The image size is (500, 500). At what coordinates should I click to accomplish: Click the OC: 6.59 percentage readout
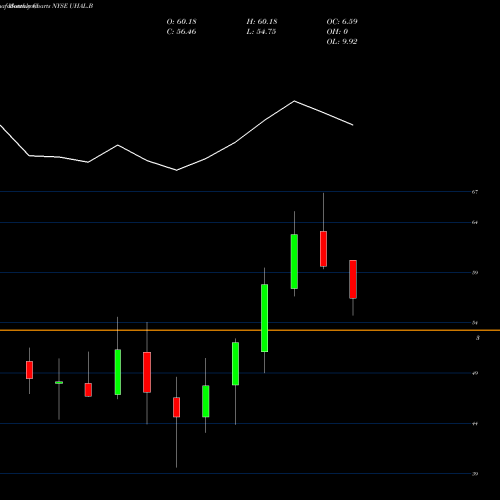[x=342, y=21]
